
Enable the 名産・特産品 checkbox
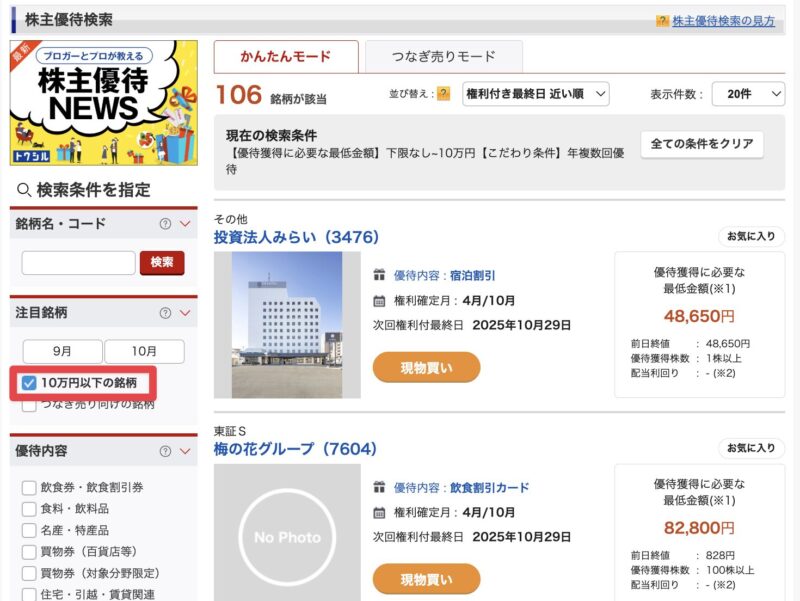[x=29, y=530]
